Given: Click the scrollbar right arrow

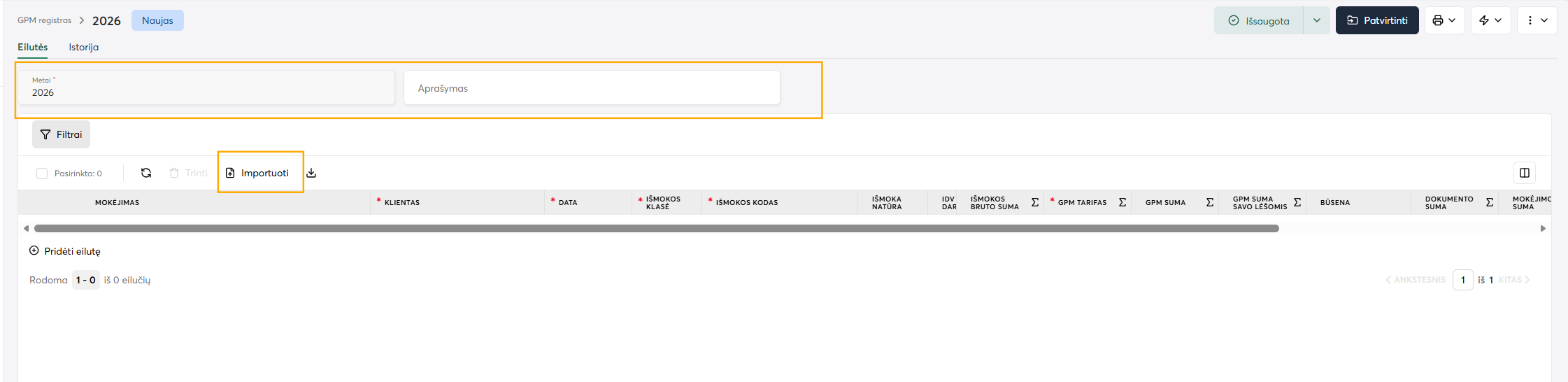Looking at the screenshot, I should (1543, 228).
